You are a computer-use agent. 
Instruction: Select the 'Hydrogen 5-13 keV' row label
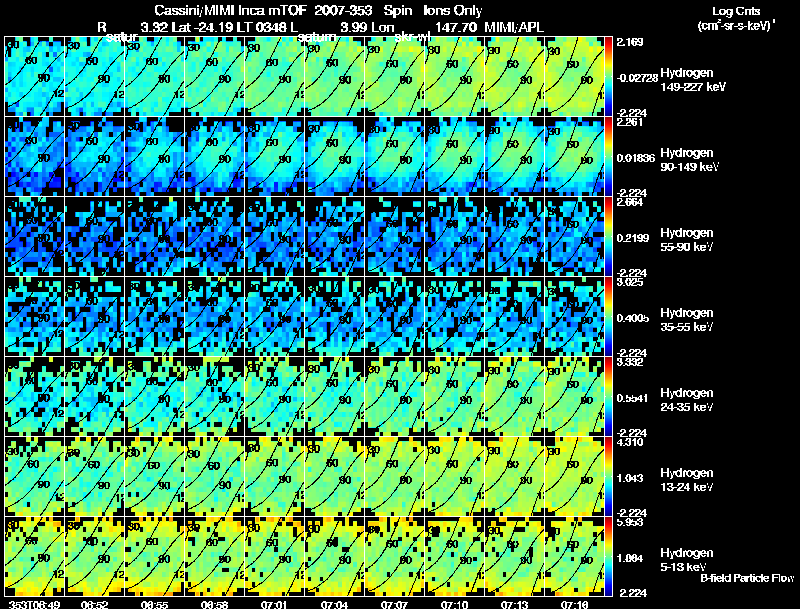click(687, 560)
